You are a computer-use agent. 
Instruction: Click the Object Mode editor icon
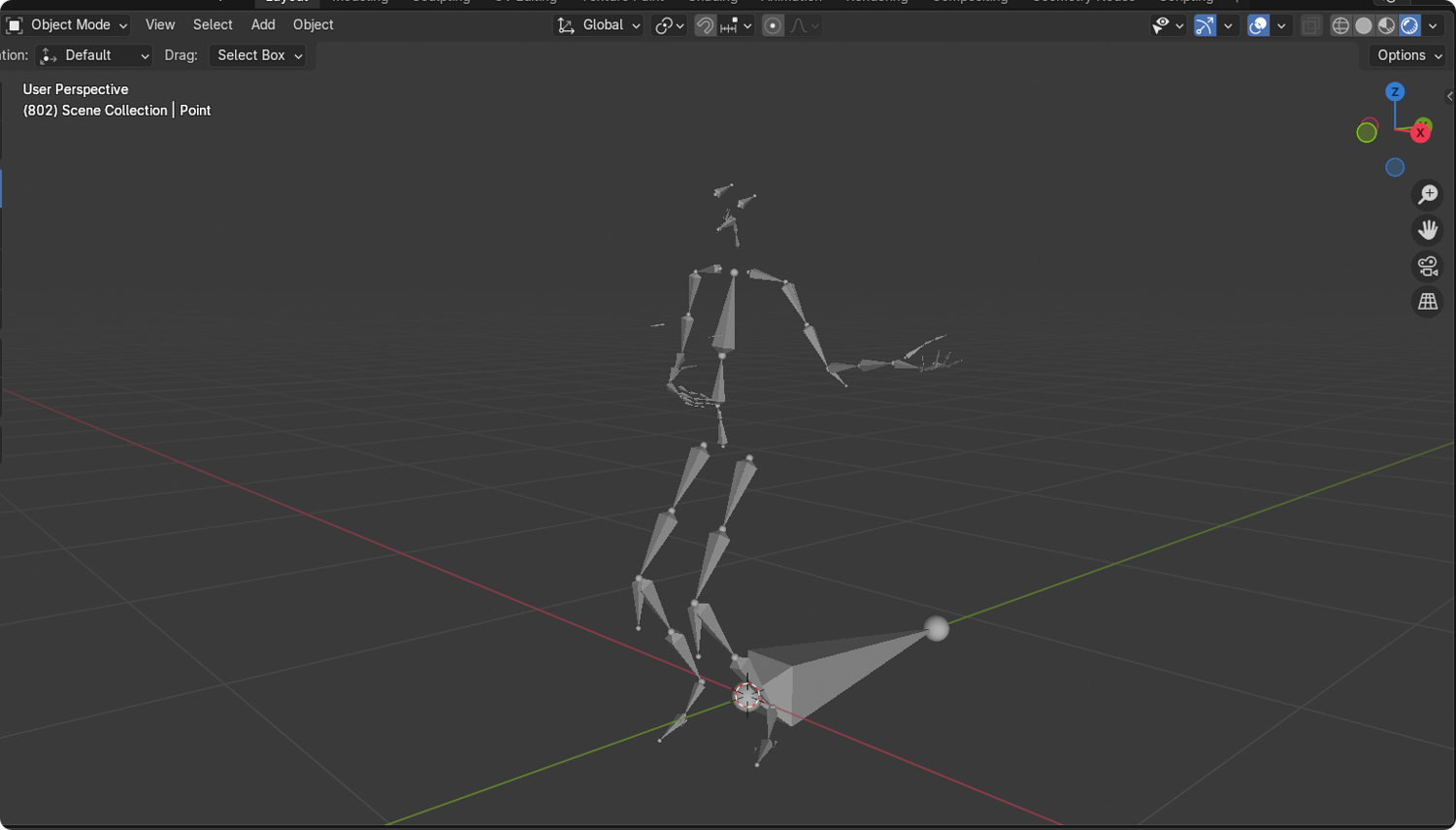click(15, 25)
